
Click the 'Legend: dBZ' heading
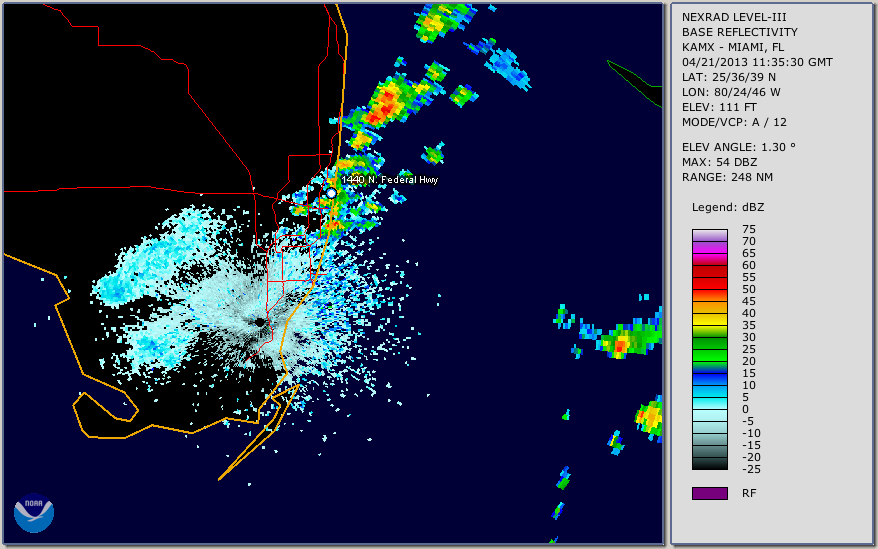coord(727,207)
